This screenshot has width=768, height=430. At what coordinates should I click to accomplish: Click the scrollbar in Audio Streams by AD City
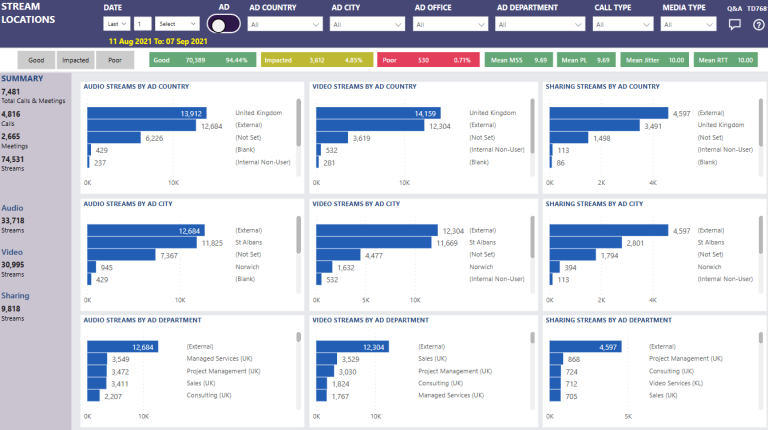point(298,235)
